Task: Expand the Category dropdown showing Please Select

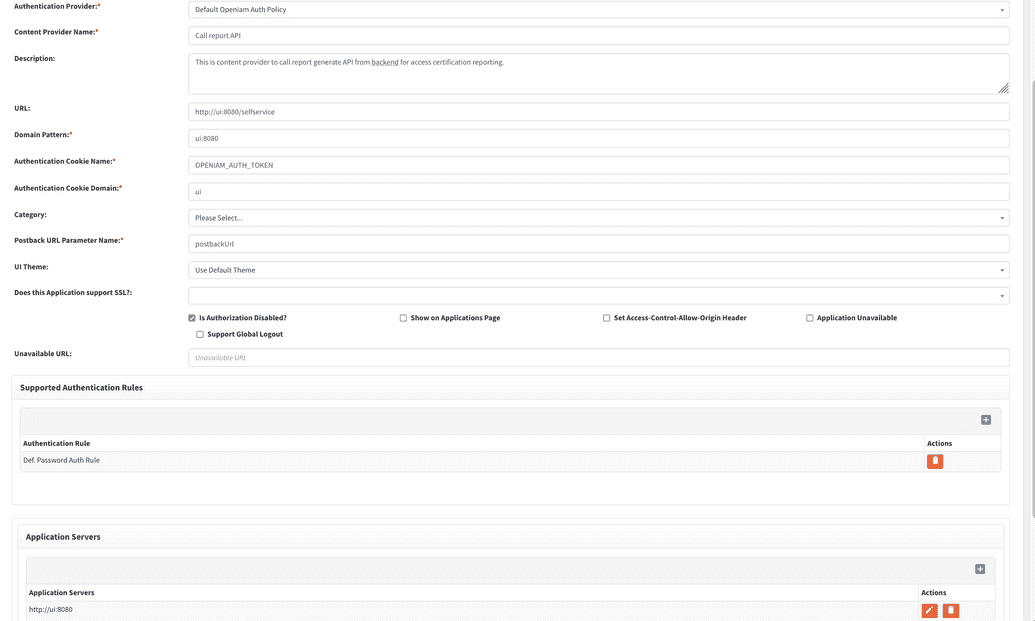Action: coord(598,217)
